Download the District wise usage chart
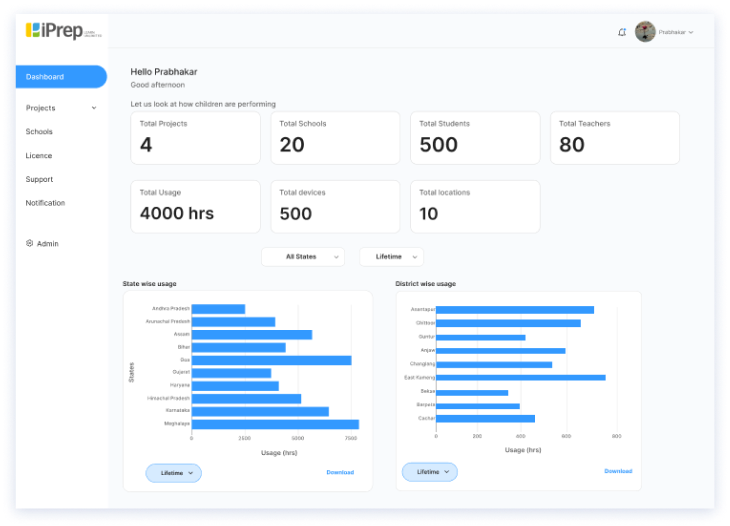 pos(618,471)
